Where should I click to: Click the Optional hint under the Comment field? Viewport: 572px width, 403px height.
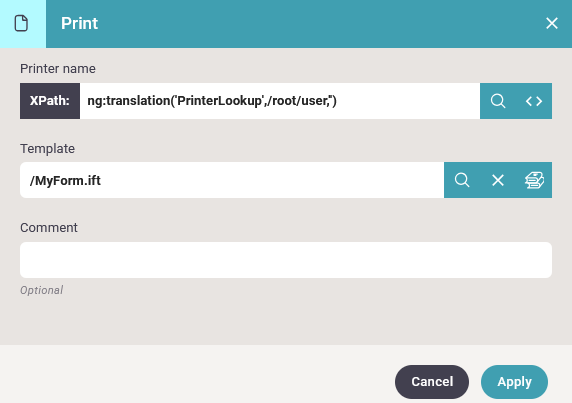click(42, 290)
